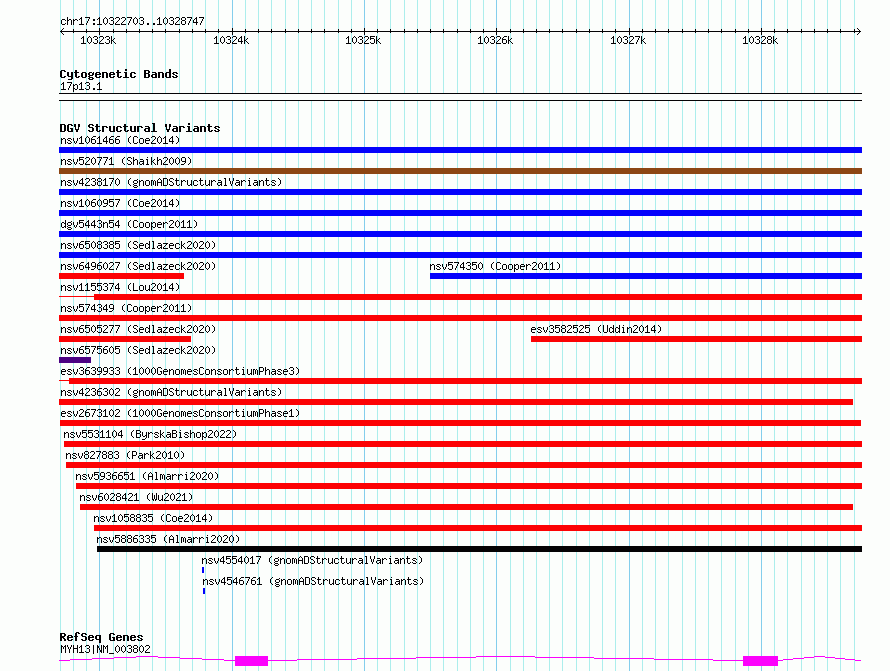Viewport: 890px width, 671px height.
Task: Open nsv1060957 (Coe2014) variant label
Action: (120, 203)
